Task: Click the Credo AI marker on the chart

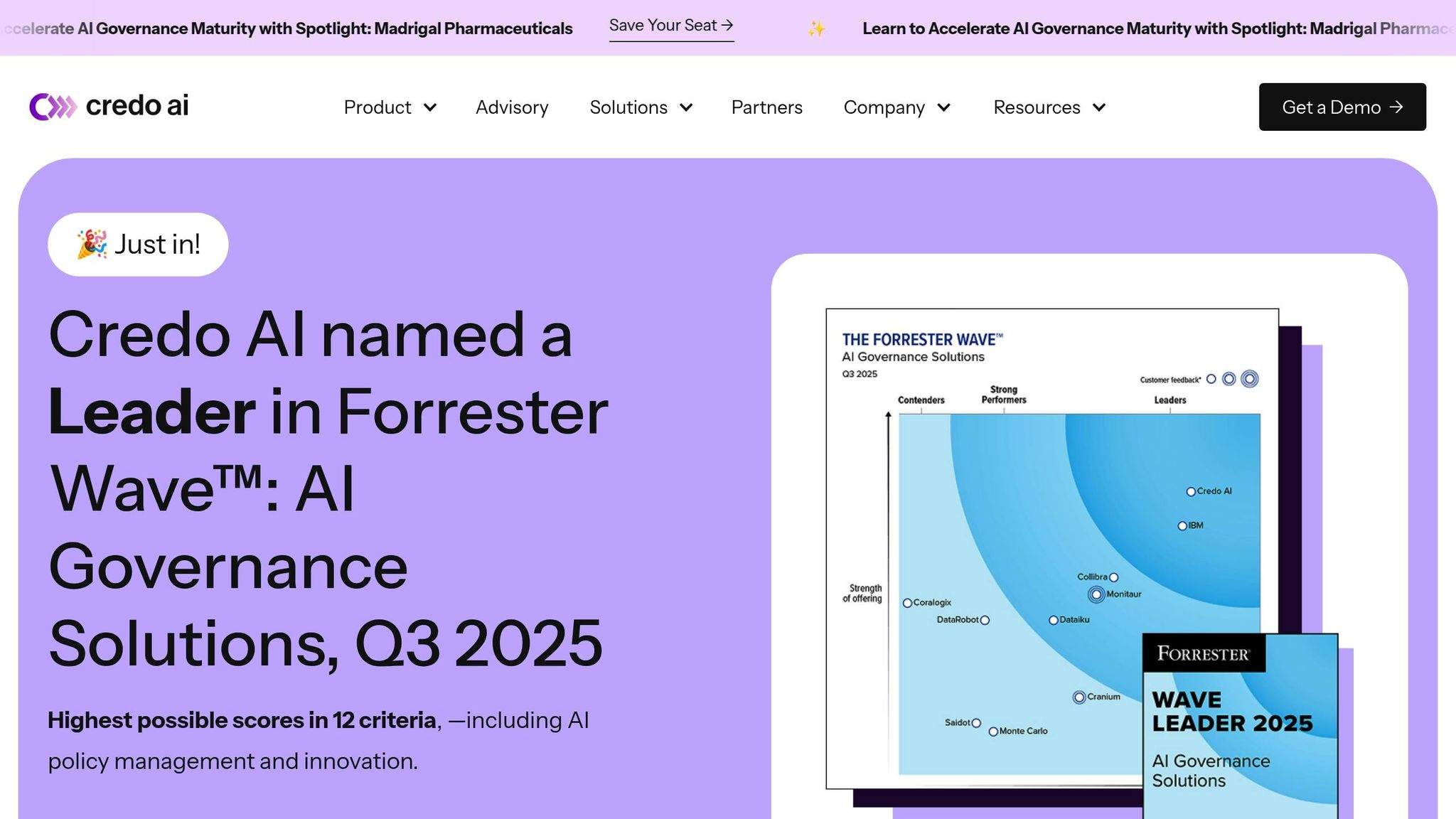Action: point(1191,491)
